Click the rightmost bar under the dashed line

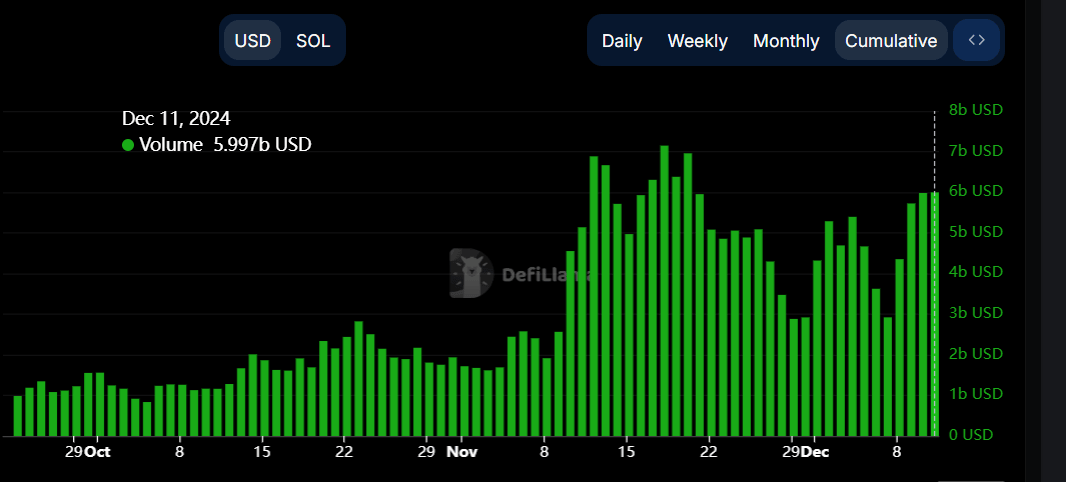(x=935, y=315)
